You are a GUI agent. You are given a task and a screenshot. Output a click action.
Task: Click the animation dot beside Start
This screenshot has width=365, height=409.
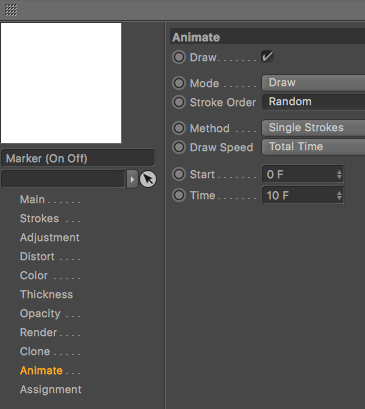coord(179,174)
